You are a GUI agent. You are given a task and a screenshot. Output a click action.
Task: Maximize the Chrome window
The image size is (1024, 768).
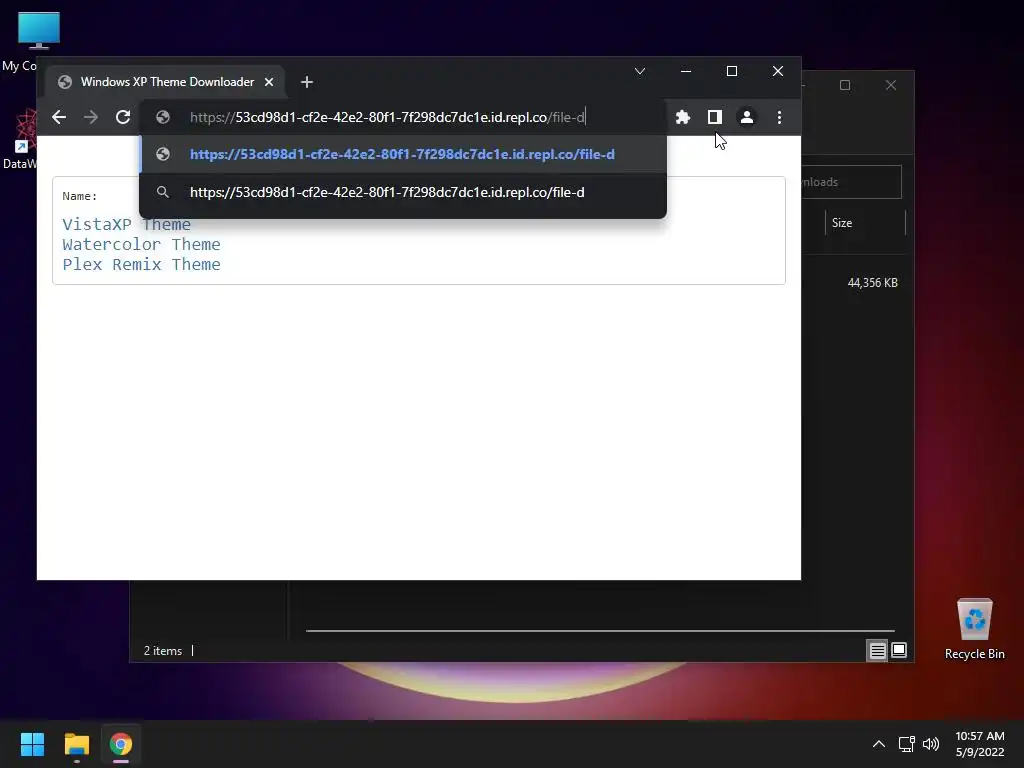click(732, 71)
